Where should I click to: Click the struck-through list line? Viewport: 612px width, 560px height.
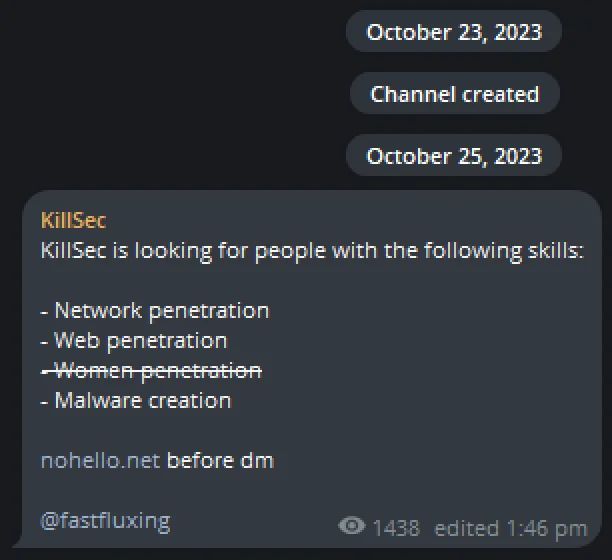[x=151, y=371]
